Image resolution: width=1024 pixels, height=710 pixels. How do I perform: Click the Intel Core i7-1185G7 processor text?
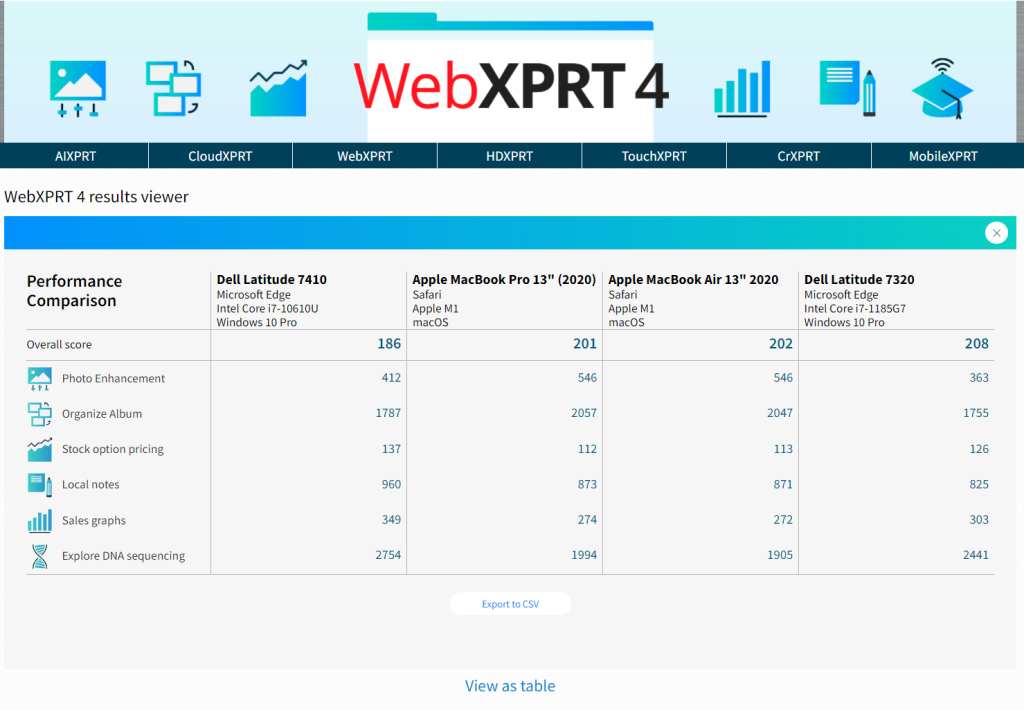pos(855,308)
